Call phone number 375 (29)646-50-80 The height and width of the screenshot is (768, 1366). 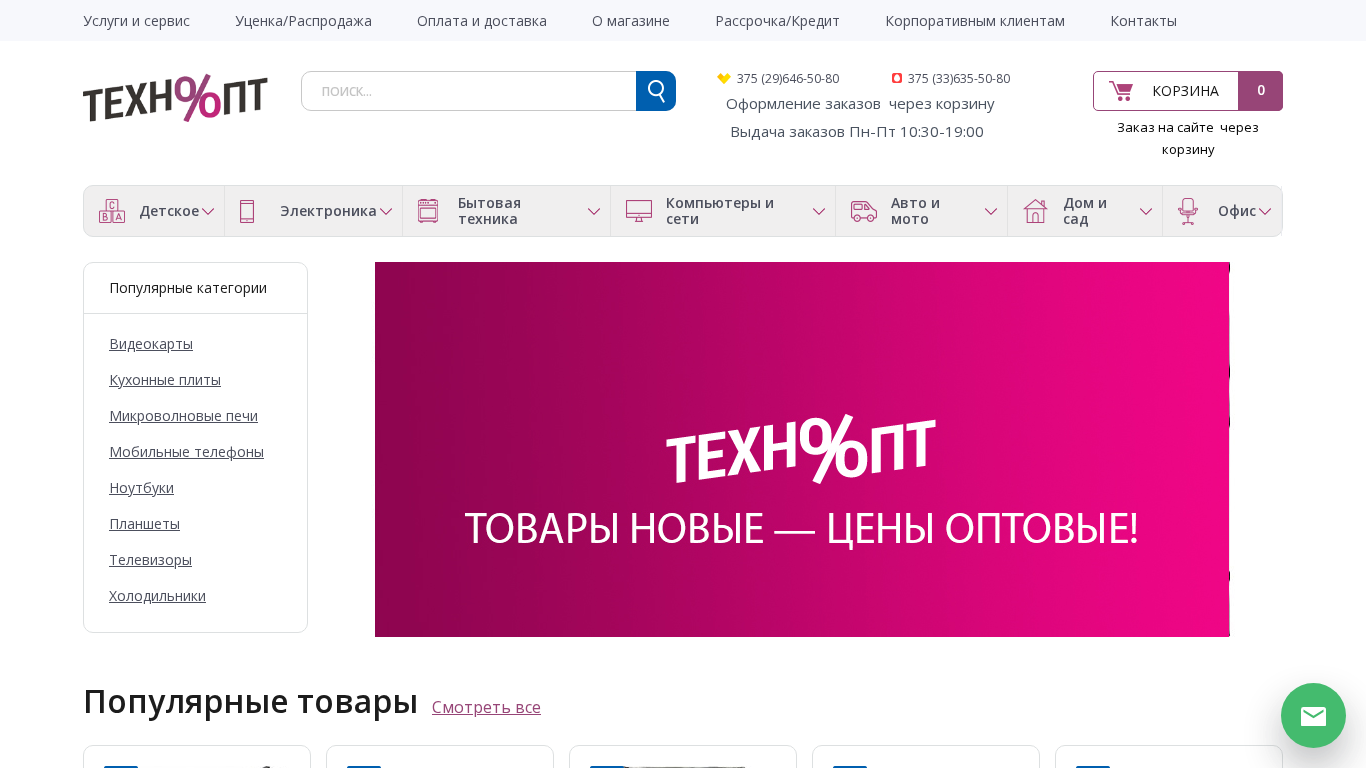(788, 78)
